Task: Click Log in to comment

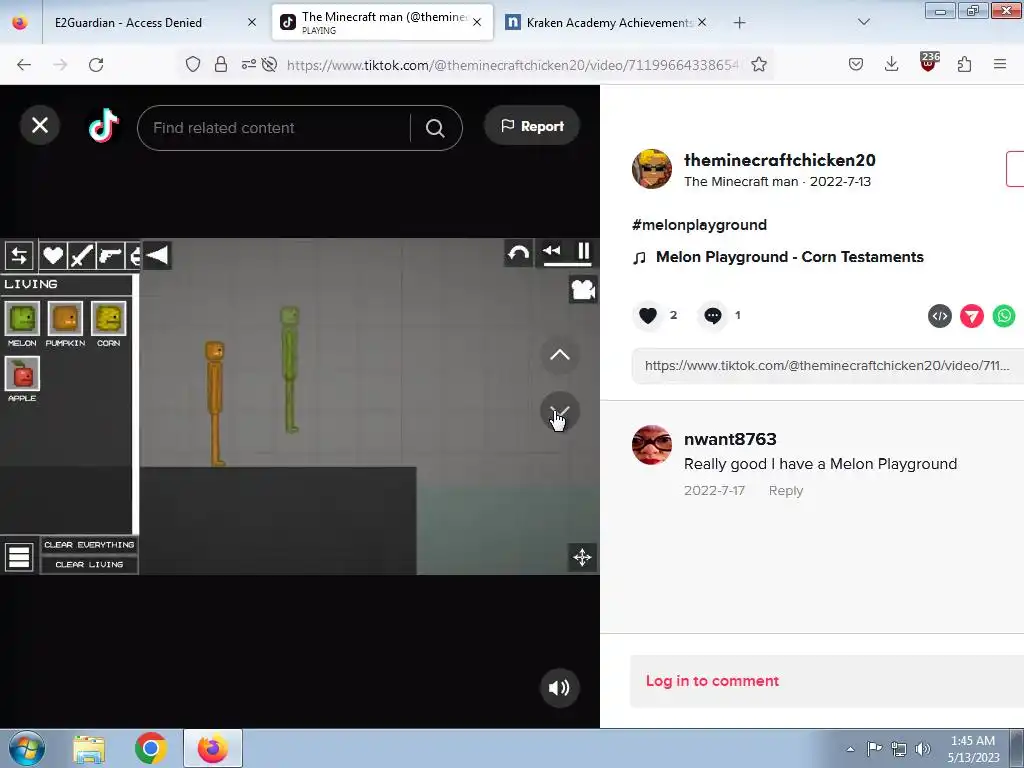Action: (712, 681)
